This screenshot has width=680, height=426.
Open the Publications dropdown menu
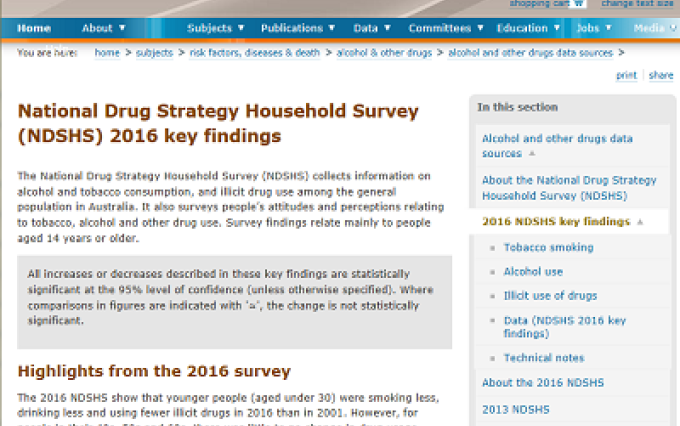click(298, 28)
